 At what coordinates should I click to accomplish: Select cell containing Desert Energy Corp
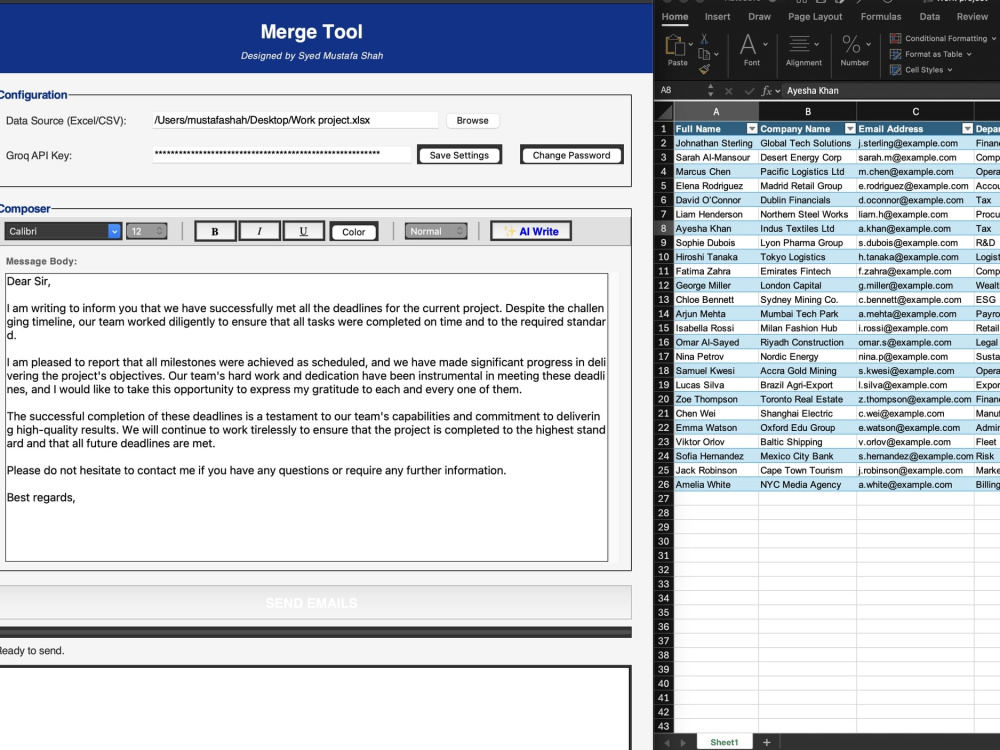pyautogui.click(x=807, y=158)
